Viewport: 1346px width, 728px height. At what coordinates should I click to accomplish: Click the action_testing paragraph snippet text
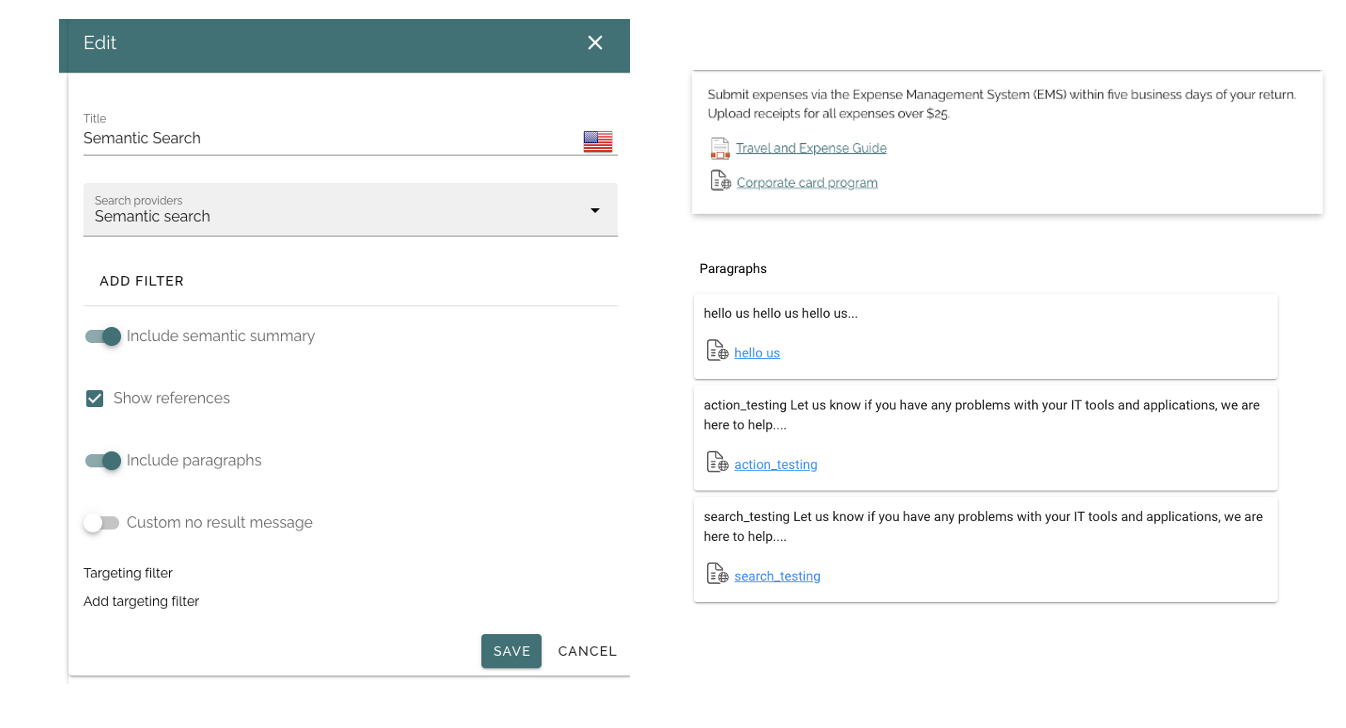981,415
